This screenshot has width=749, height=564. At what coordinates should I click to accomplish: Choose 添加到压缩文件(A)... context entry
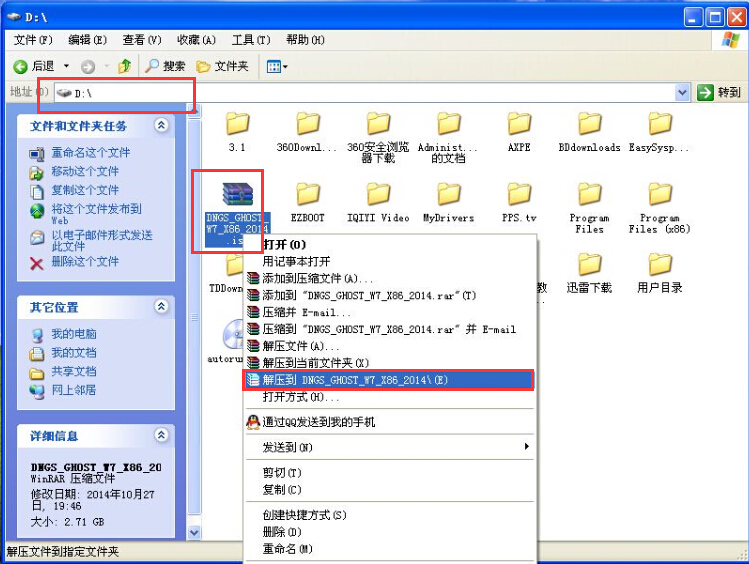[389, 278]
